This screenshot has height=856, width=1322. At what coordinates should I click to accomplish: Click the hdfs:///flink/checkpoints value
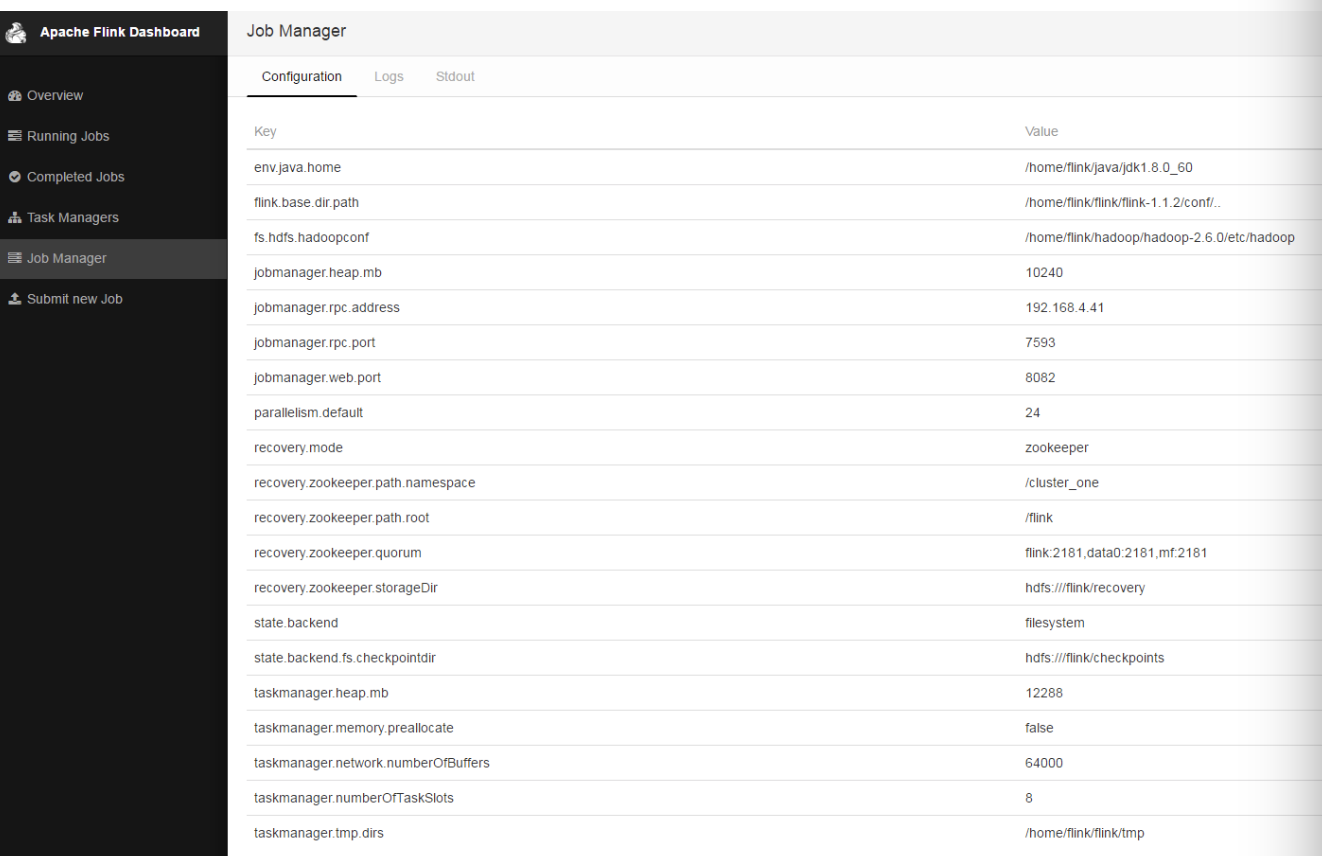click(1094, 658)
